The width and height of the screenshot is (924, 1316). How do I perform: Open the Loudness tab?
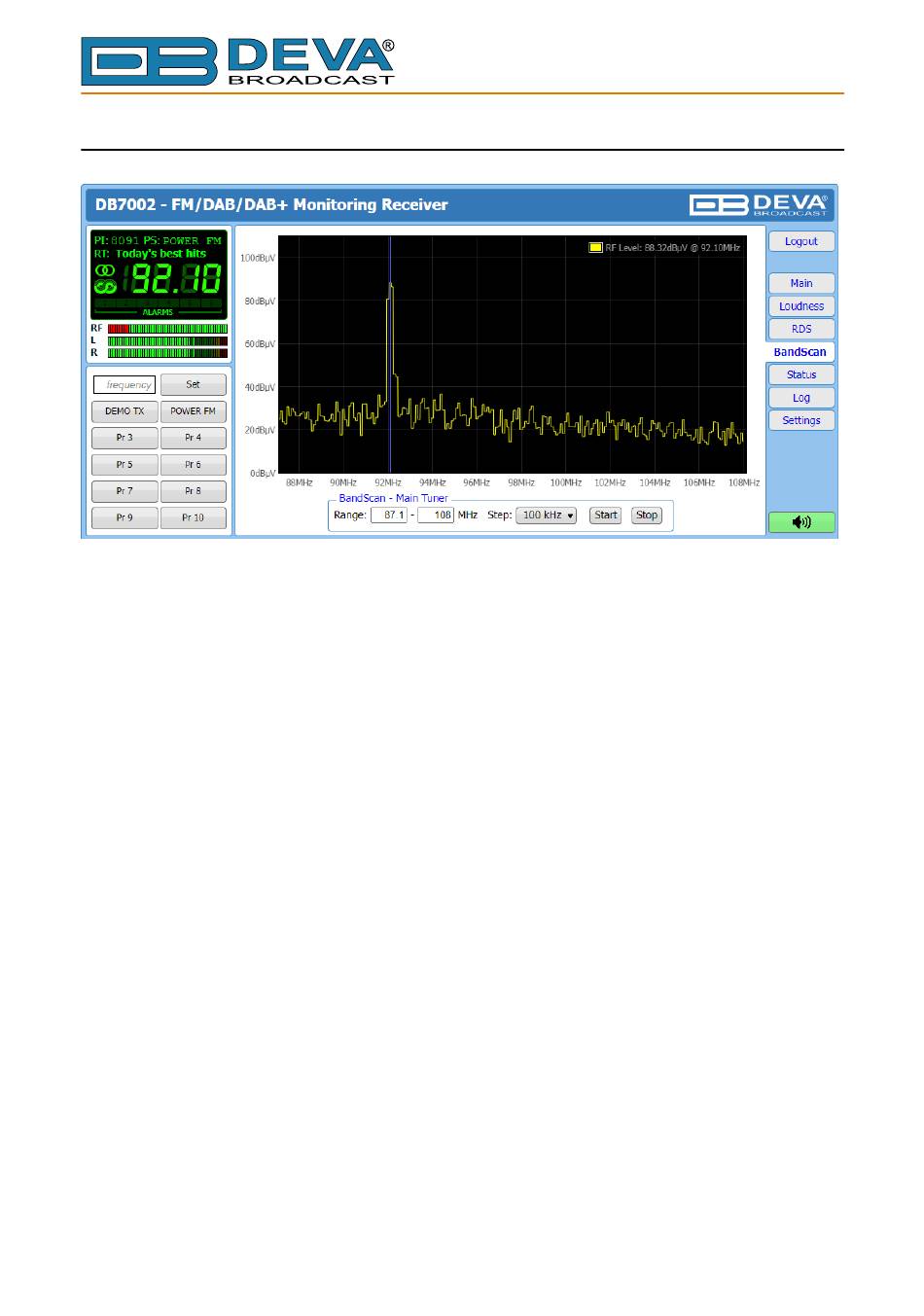(801, 306)
